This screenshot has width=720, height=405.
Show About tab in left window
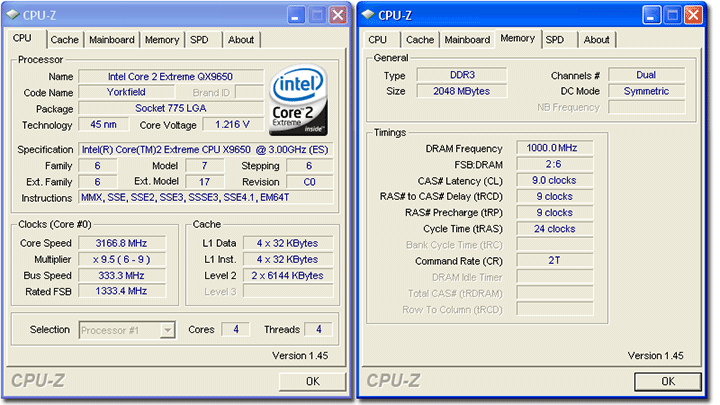241,40
